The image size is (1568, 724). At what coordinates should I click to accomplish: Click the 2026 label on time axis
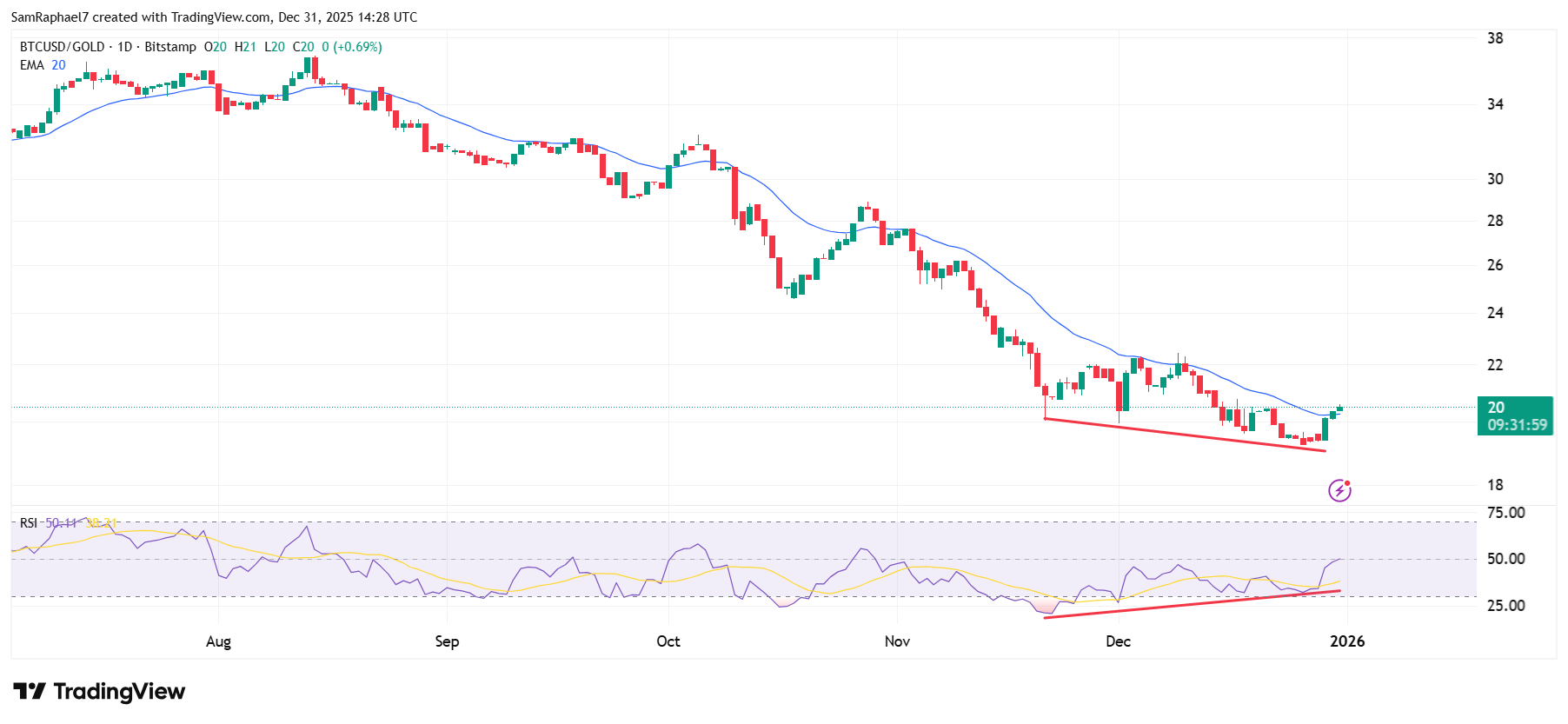click(1347, 641)
